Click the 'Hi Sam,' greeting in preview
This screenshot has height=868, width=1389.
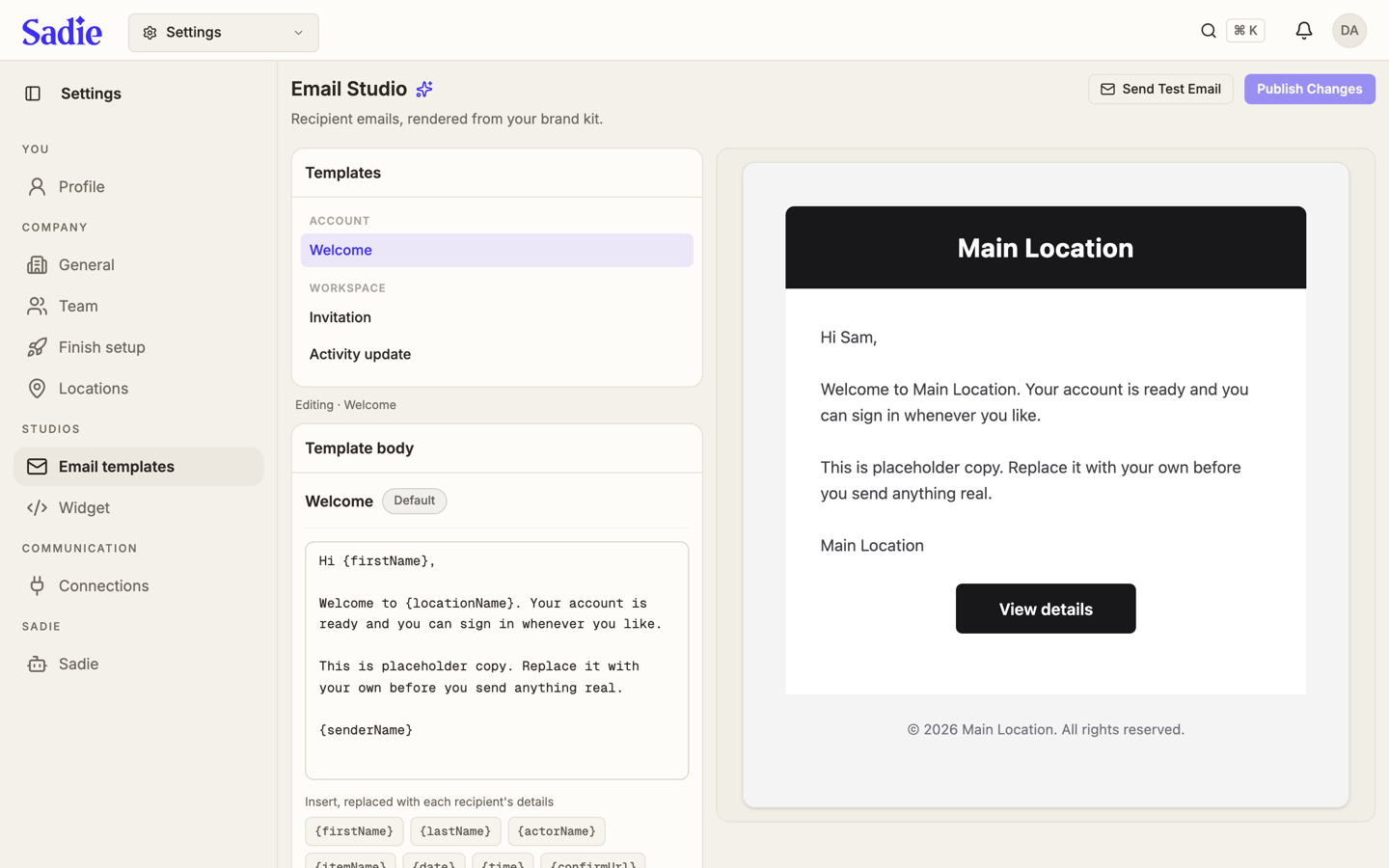848,338
